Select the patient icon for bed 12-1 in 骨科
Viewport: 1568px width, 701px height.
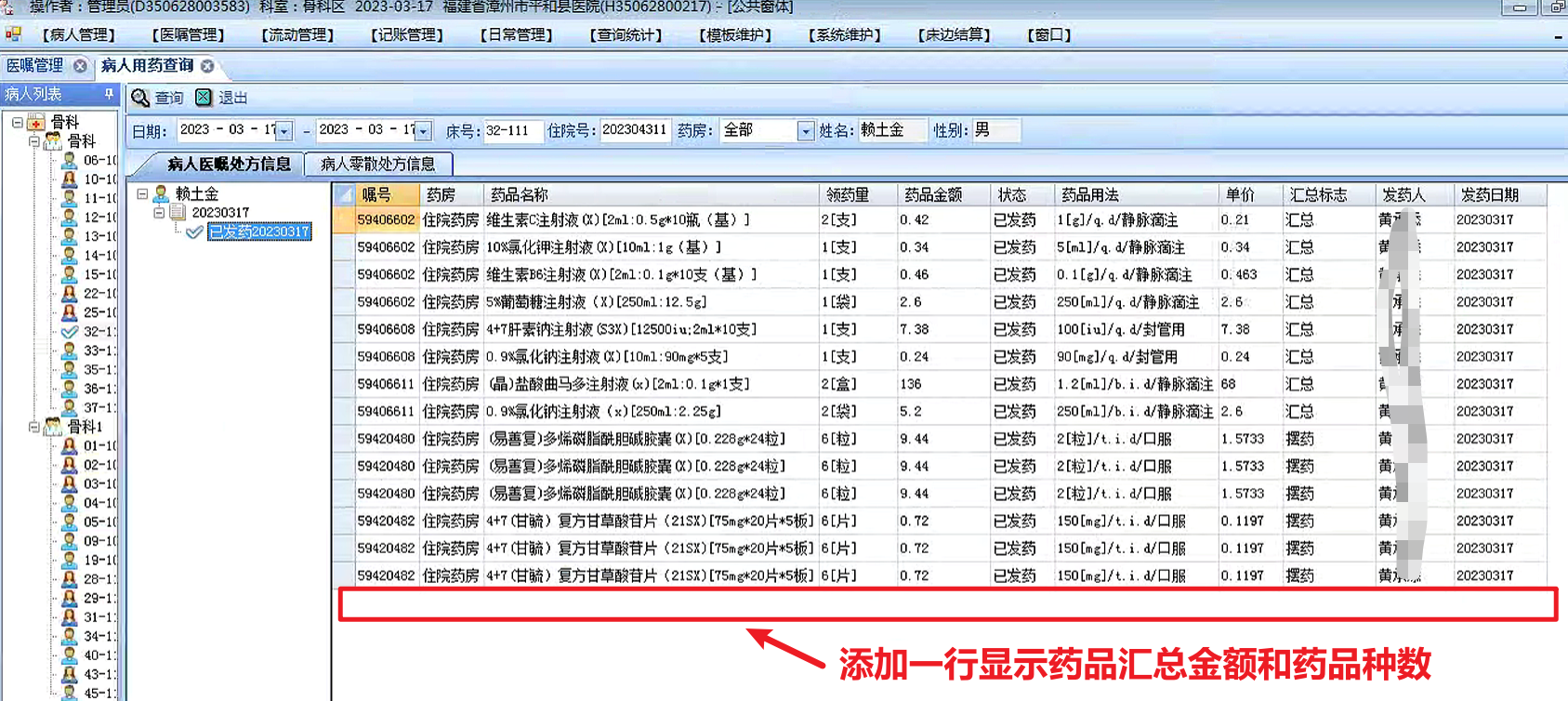(70, 217)
